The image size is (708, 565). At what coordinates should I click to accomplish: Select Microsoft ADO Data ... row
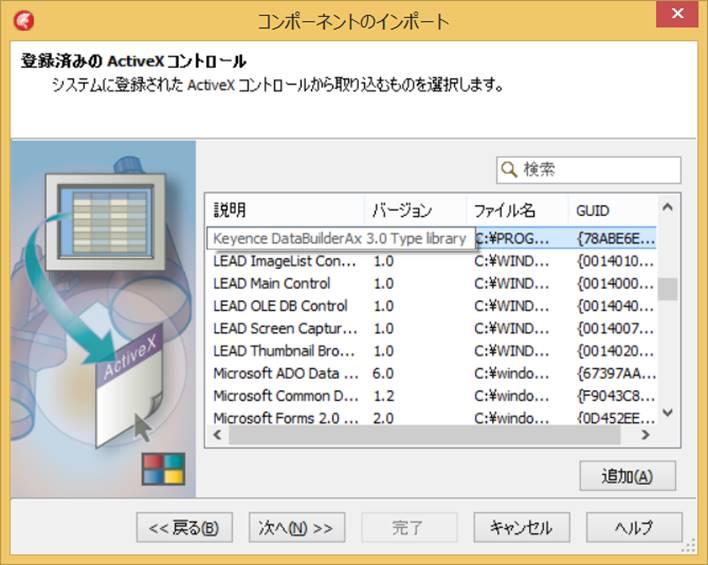(x=431, y=374)
